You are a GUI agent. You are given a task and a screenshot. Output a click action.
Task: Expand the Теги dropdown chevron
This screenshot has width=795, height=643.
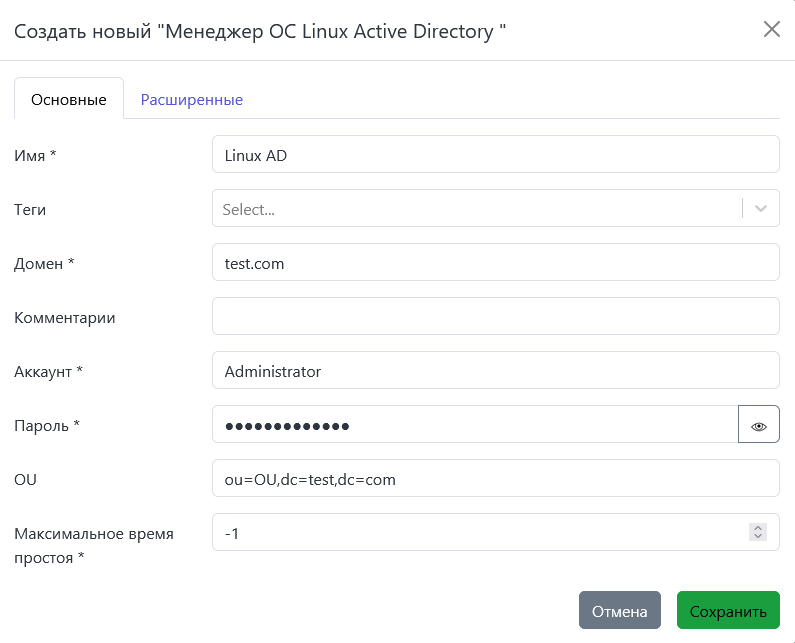(x=761, y=209)
